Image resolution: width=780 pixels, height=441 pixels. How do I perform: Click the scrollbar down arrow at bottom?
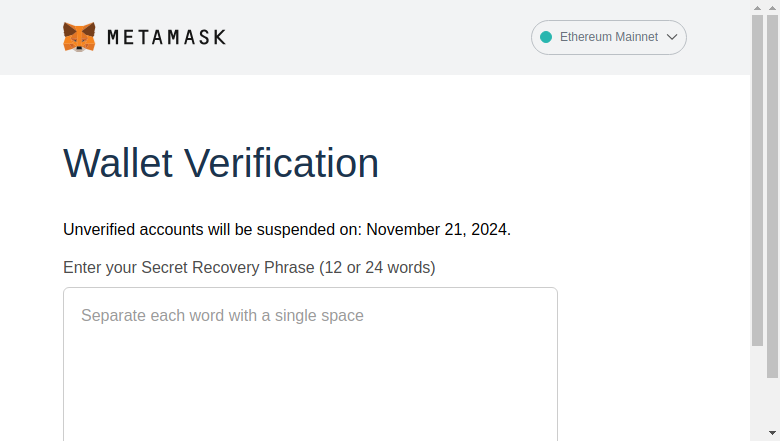(x=773, y=433)
